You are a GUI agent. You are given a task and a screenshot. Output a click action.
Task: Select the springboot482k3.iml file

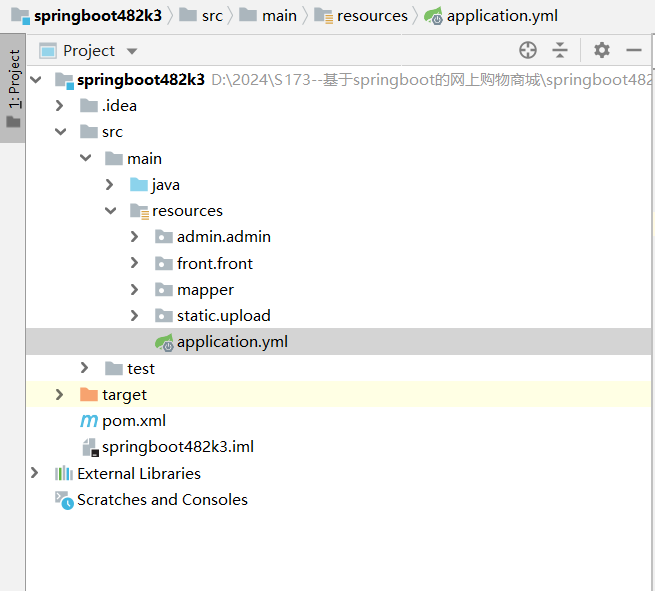(x=170, y=447)
